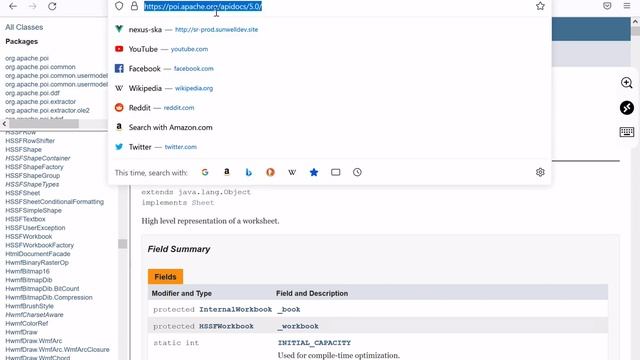
Task: Go forward with the browser forward arrow
Action: tap(33, 6)
